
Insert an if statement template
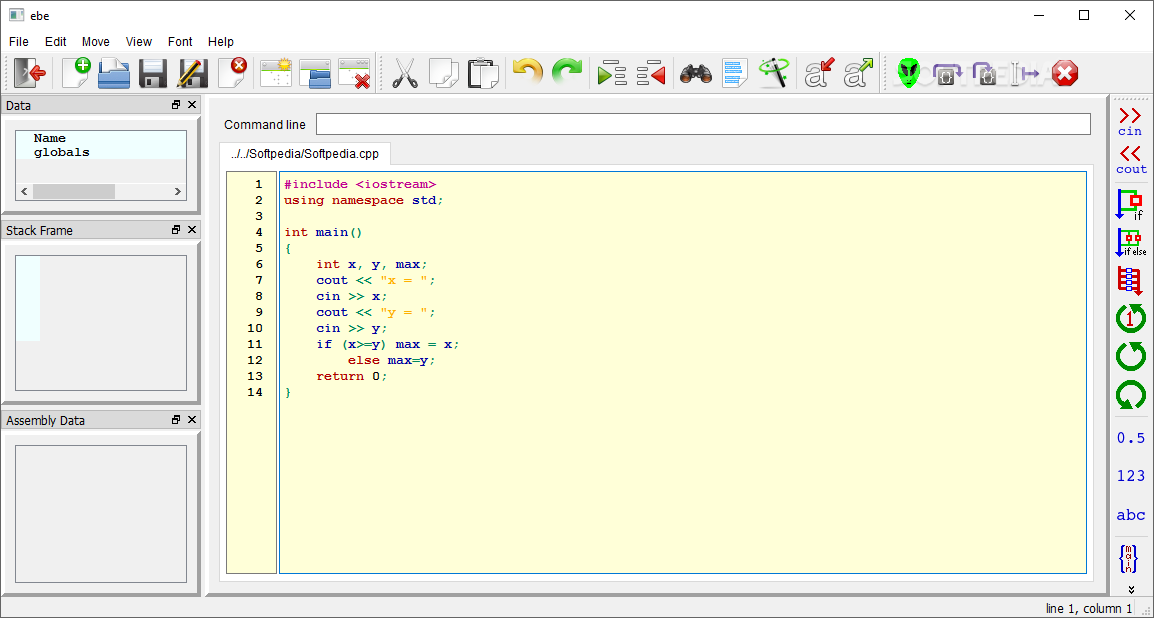(1129, 205)
